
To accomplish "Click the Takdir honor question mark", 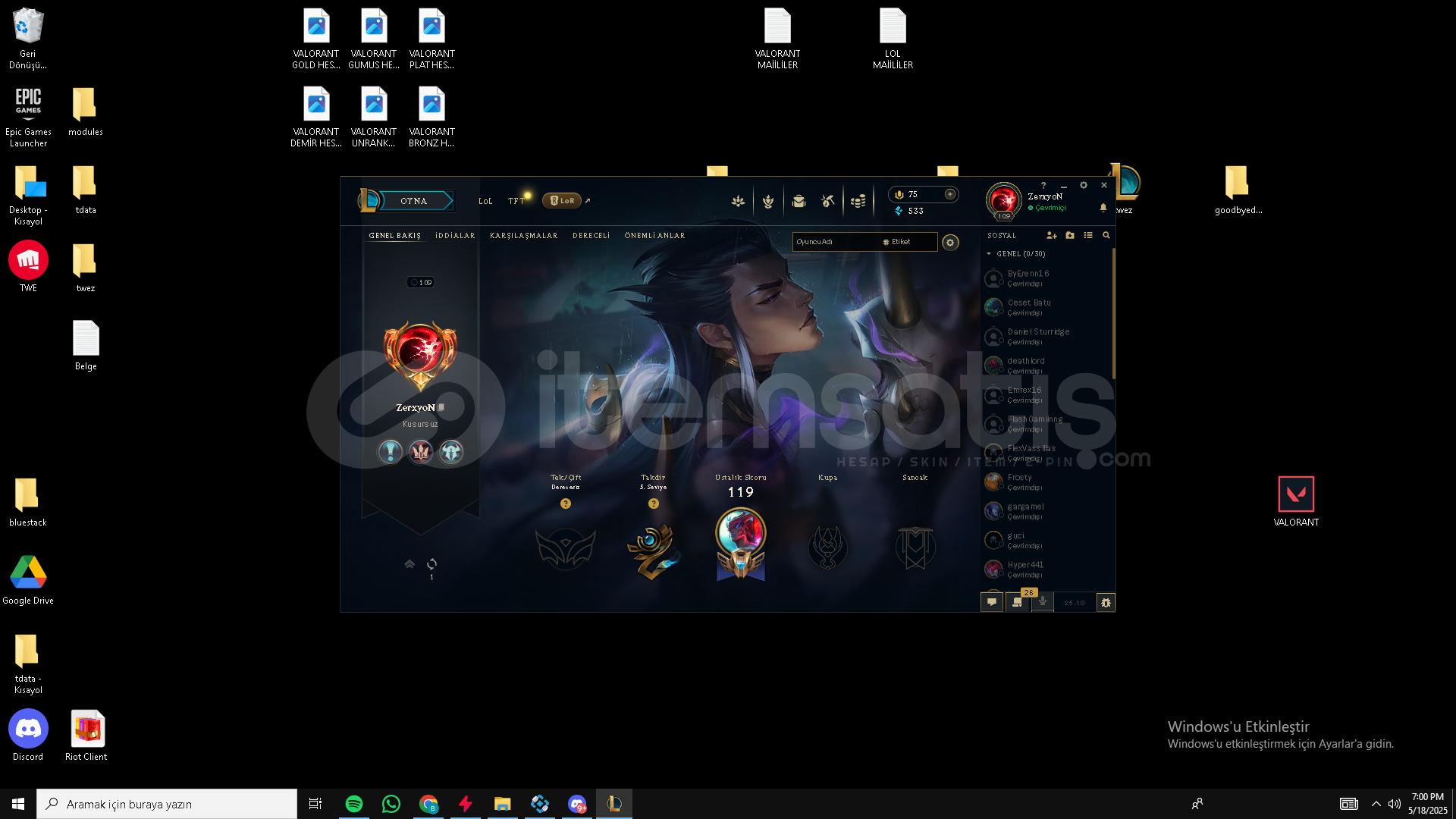I will click(x=654, y=504).
